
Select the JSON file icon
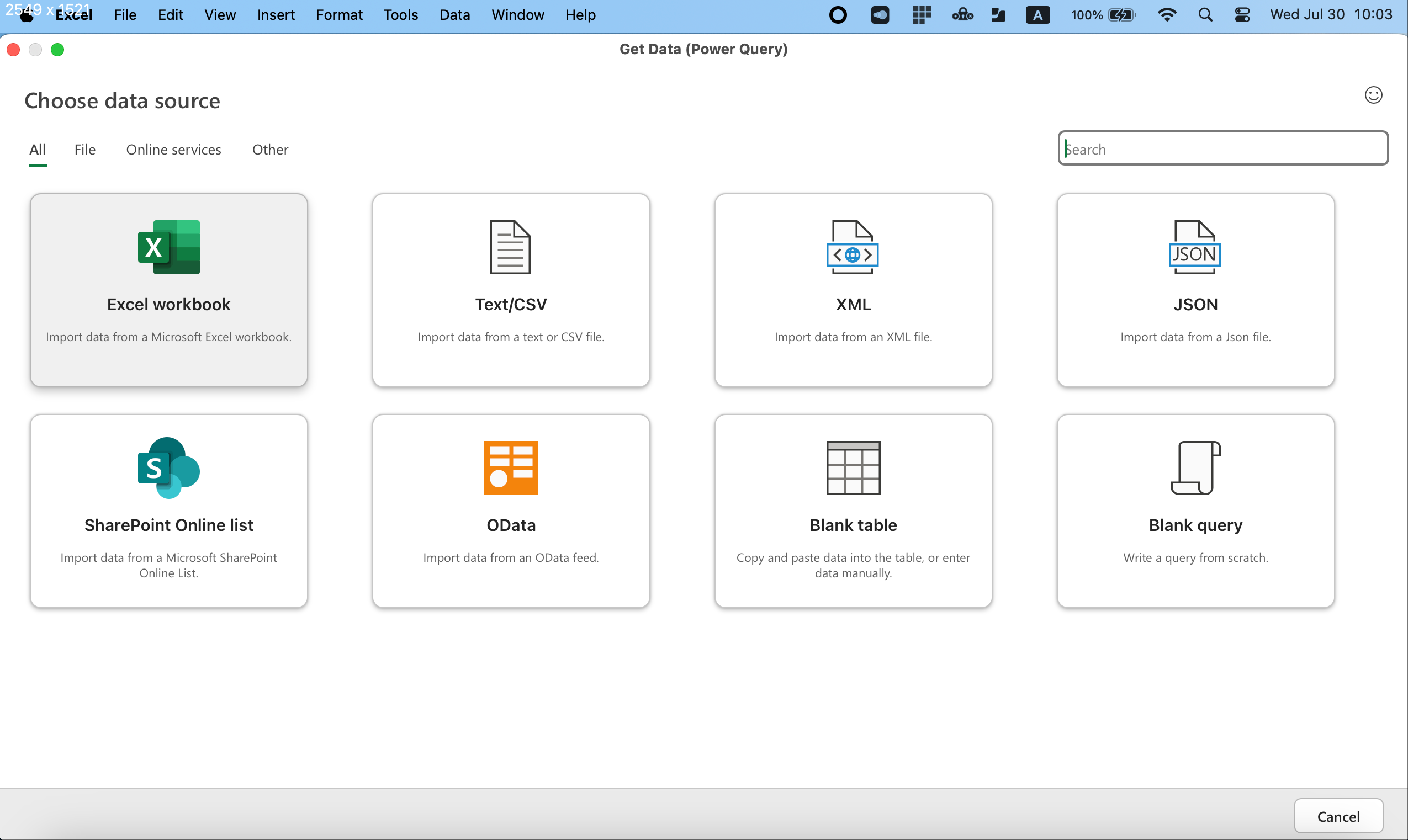tap(1194, 247)
